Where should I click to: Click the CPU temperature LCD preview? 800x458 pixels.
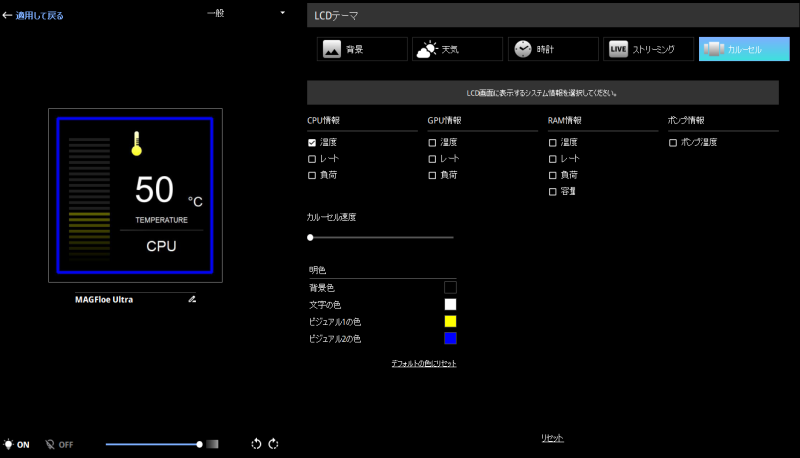click(x=134, y=194)
